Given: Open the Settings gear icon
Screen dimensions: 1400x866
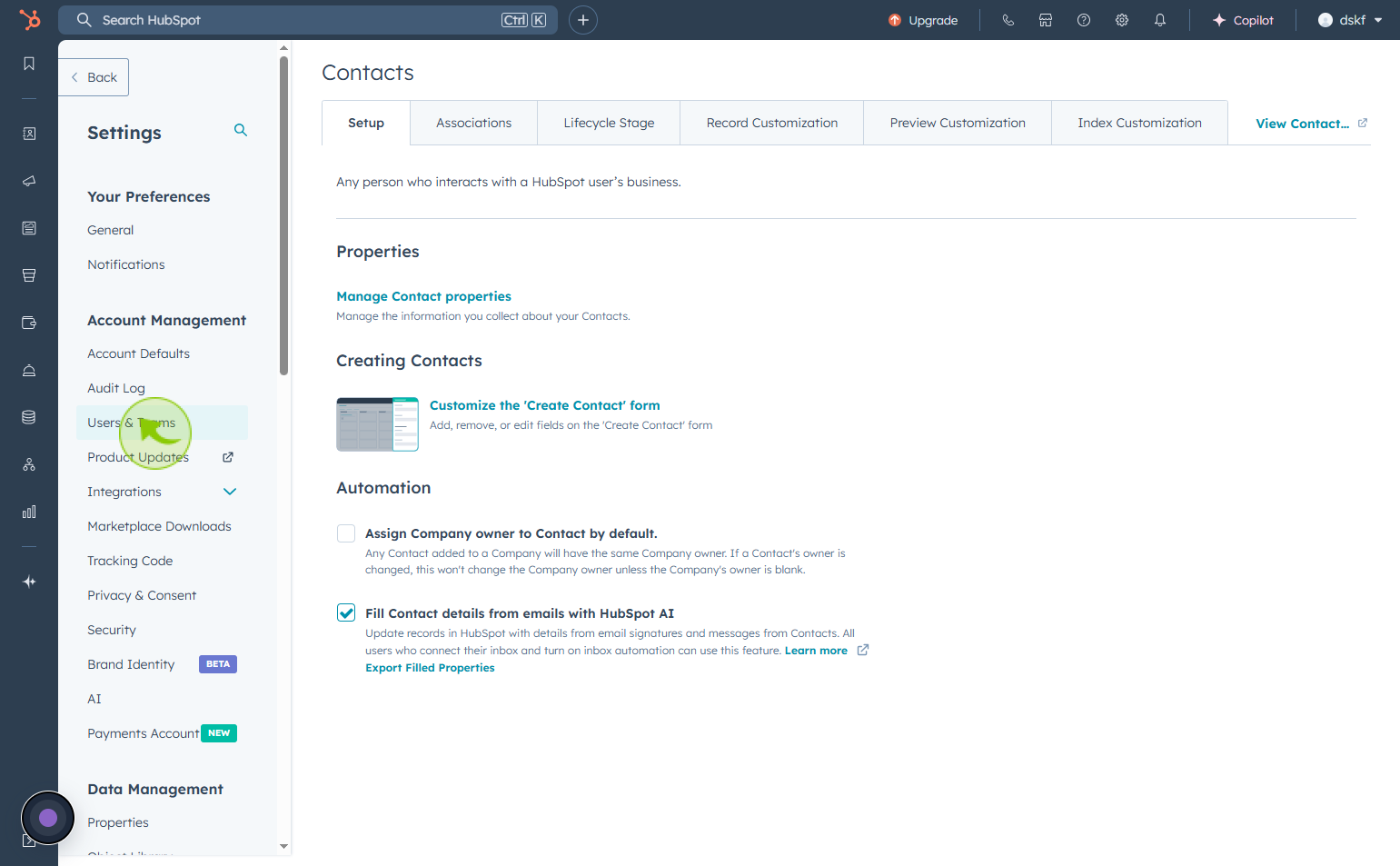Looking at the screenshot, I should [1122, 20].
